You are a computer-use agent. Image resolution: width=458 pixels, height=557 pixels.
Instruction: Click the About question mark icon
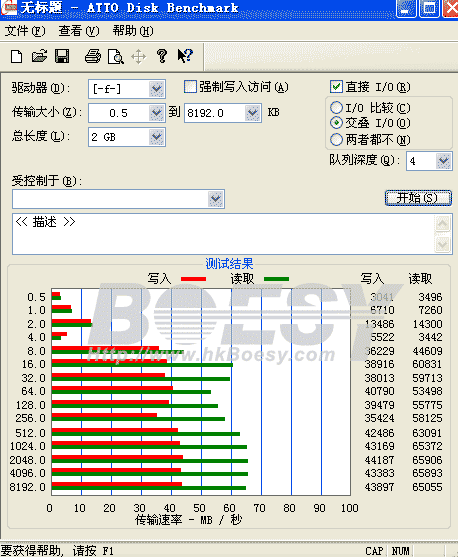(162, 56)
